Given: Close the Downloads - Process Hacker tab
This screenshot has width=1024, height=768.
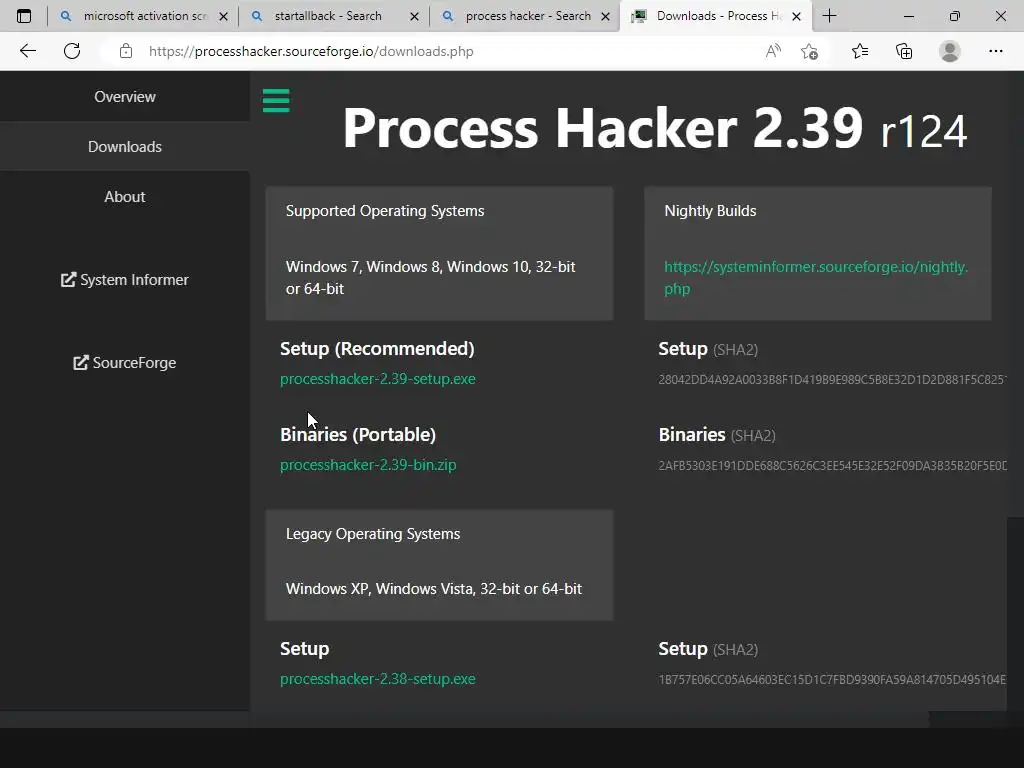Looking at the screenshot, I should tap(796, 16).
